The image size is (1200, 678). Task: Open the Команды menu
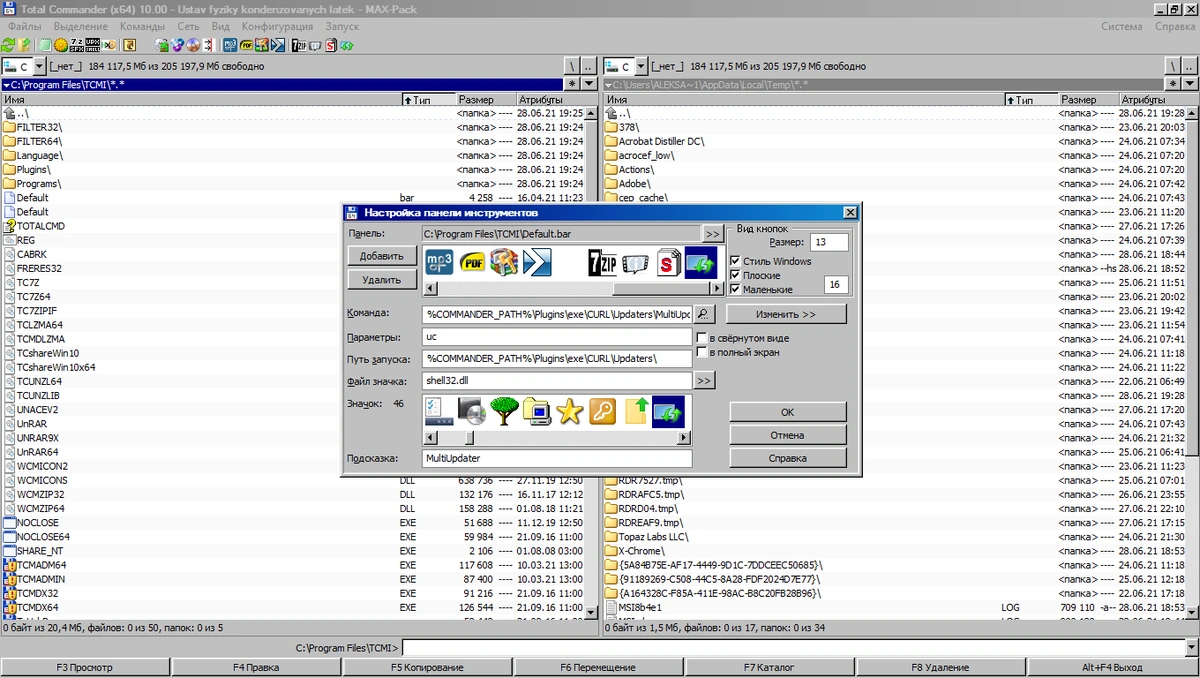point(143,26)
